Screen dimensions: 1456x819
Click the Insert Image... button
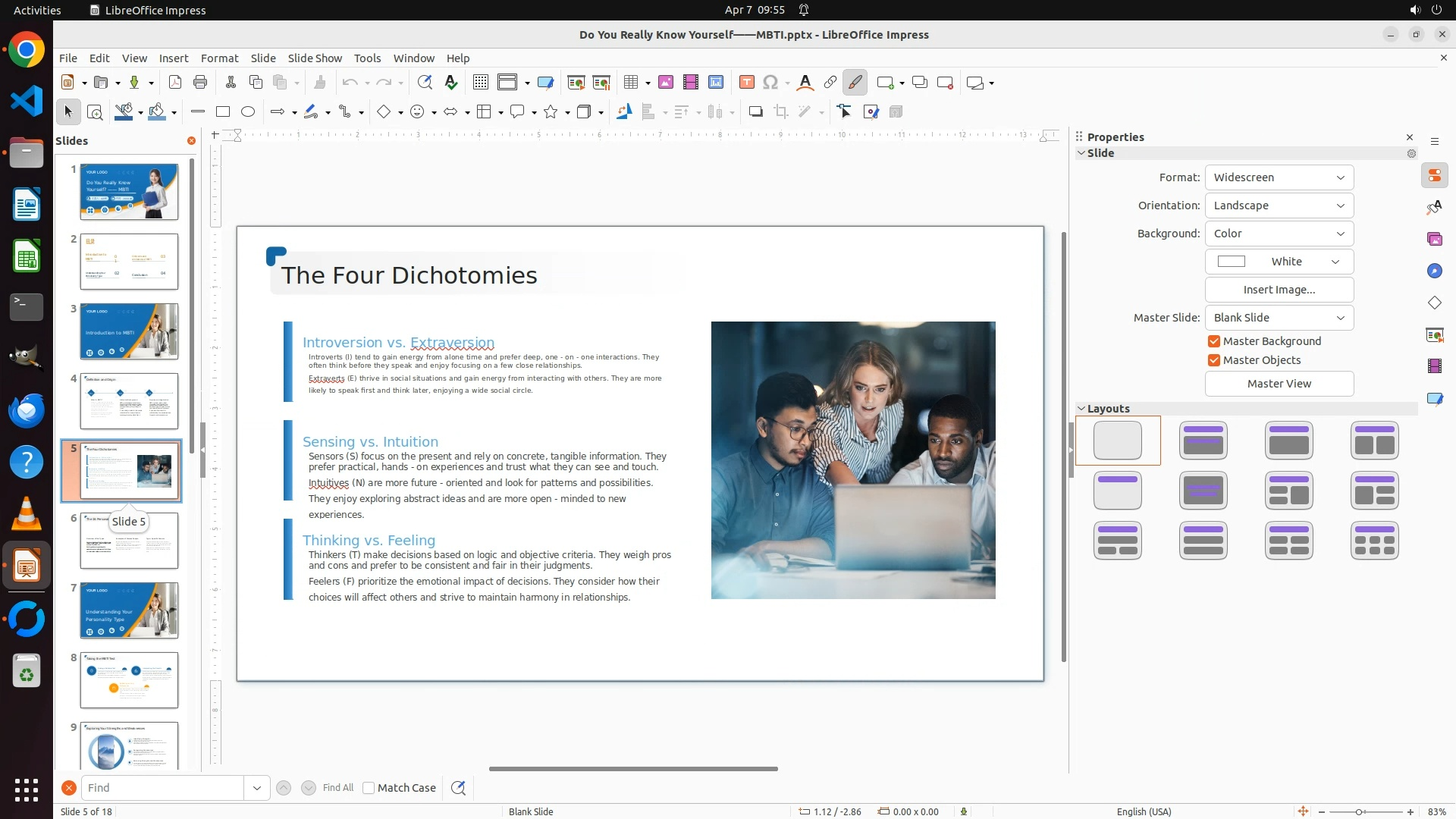(1279, 290)
